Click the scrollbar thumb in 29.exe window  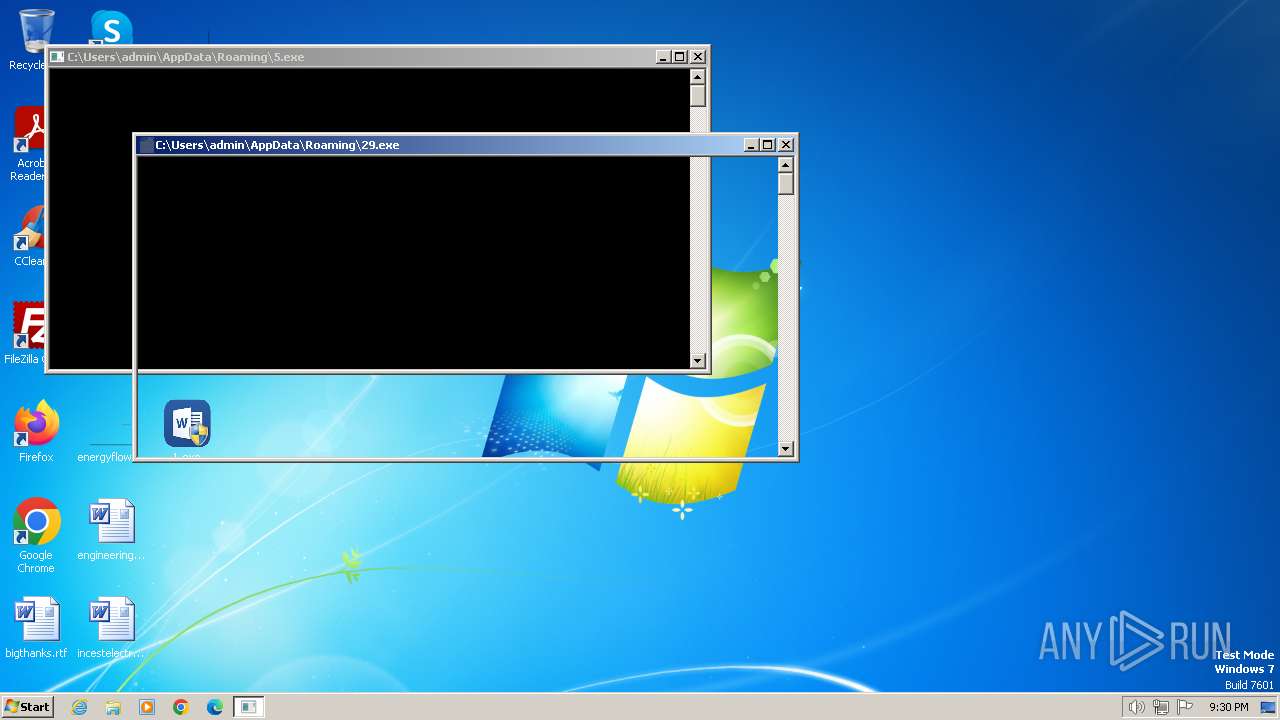pyautogui.click(x=786, y=184)
